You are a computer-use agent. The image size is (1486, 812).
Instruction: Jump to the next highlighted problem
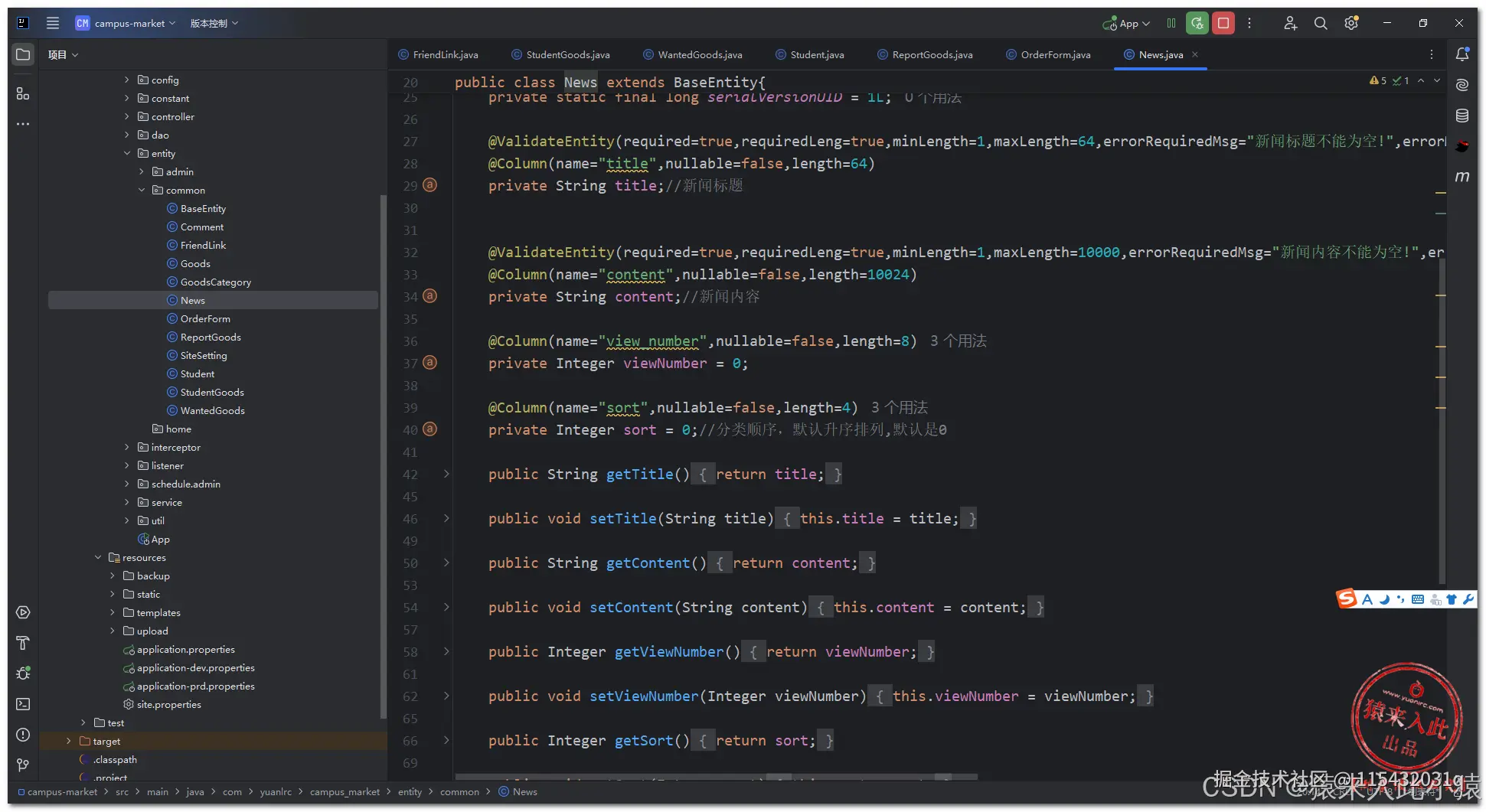pos(1437,80)
